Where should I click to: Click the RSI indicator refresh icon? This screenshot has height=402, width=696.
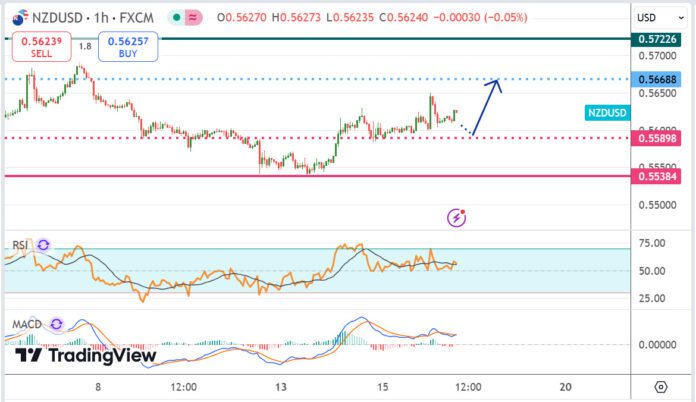tap(44, 243)
